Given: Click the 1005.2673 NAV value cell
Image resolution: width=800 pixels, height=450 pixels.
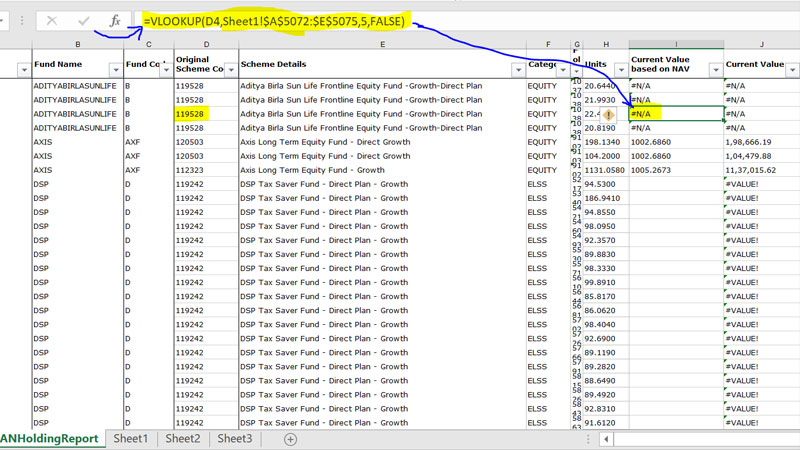Looking at the screenshot, I should pos(676,170).
